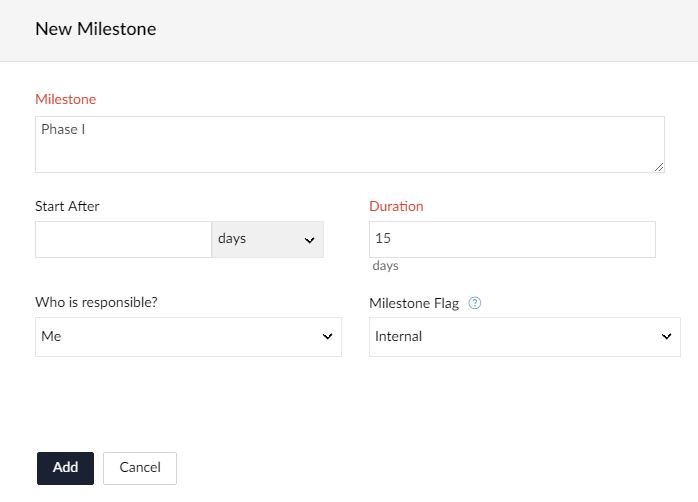Viewport: 698px width, 502px height.
Task: Click the red Duration label
Action: (x=396, y=206)
